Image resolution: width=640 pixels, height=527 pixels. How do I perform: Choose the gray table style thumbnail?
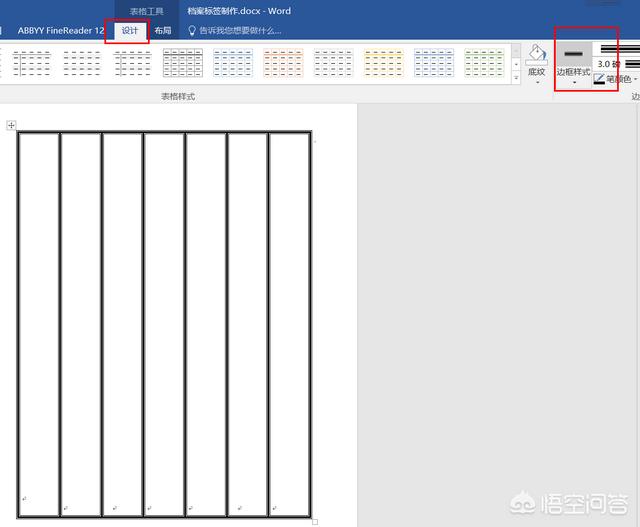[183, 63]
